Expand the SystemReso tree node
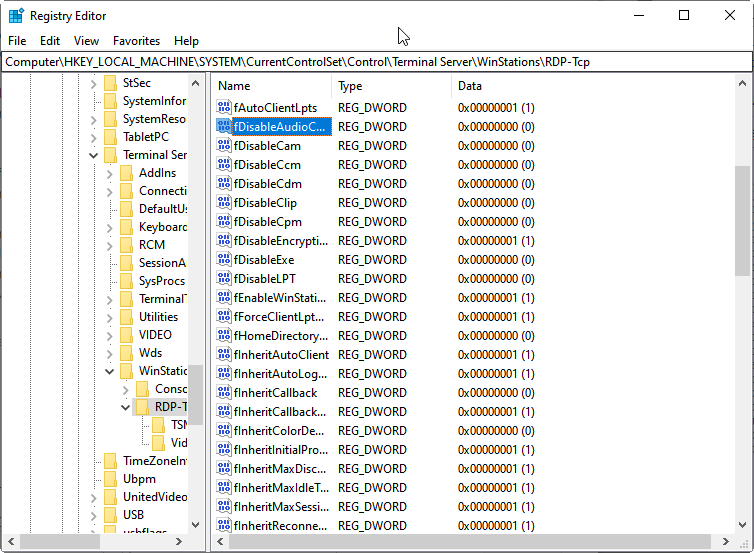754x553 pixels. pyautogui.click(x=93, y=120)
